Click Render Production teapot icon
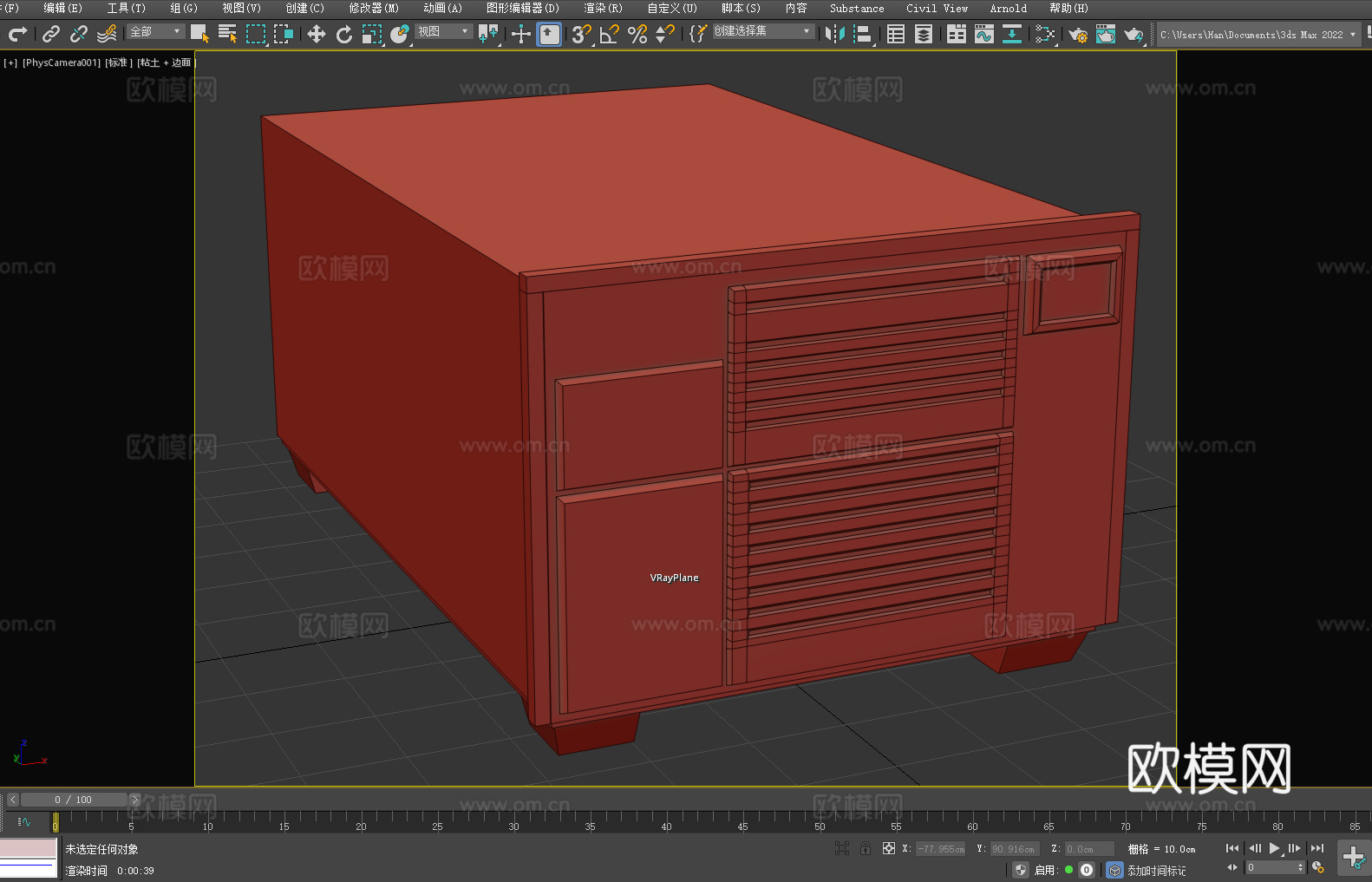 [x=1134, y=34]
